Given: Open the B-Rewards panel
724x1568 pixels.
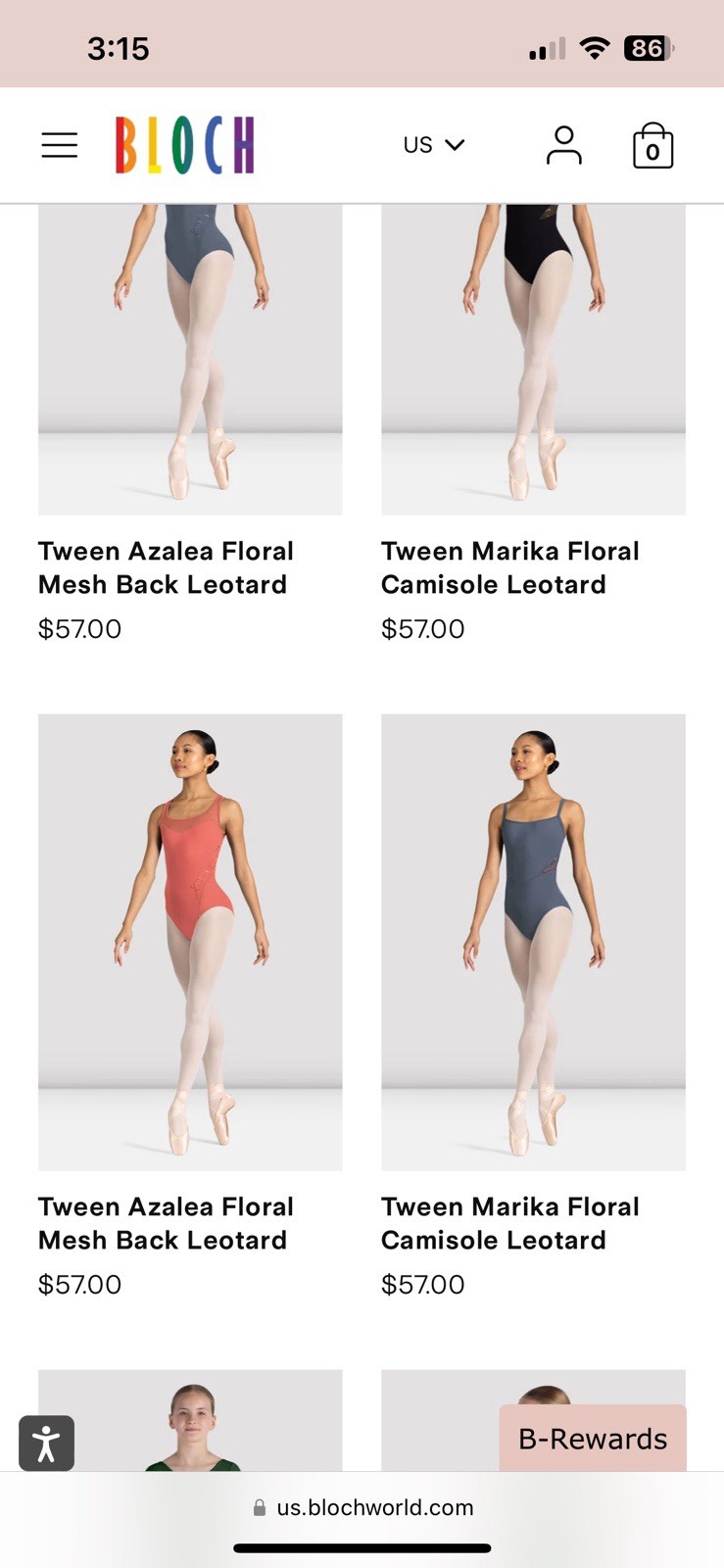Looking at the screenshot, I should pyautogui.click(x=593, y=1438).
